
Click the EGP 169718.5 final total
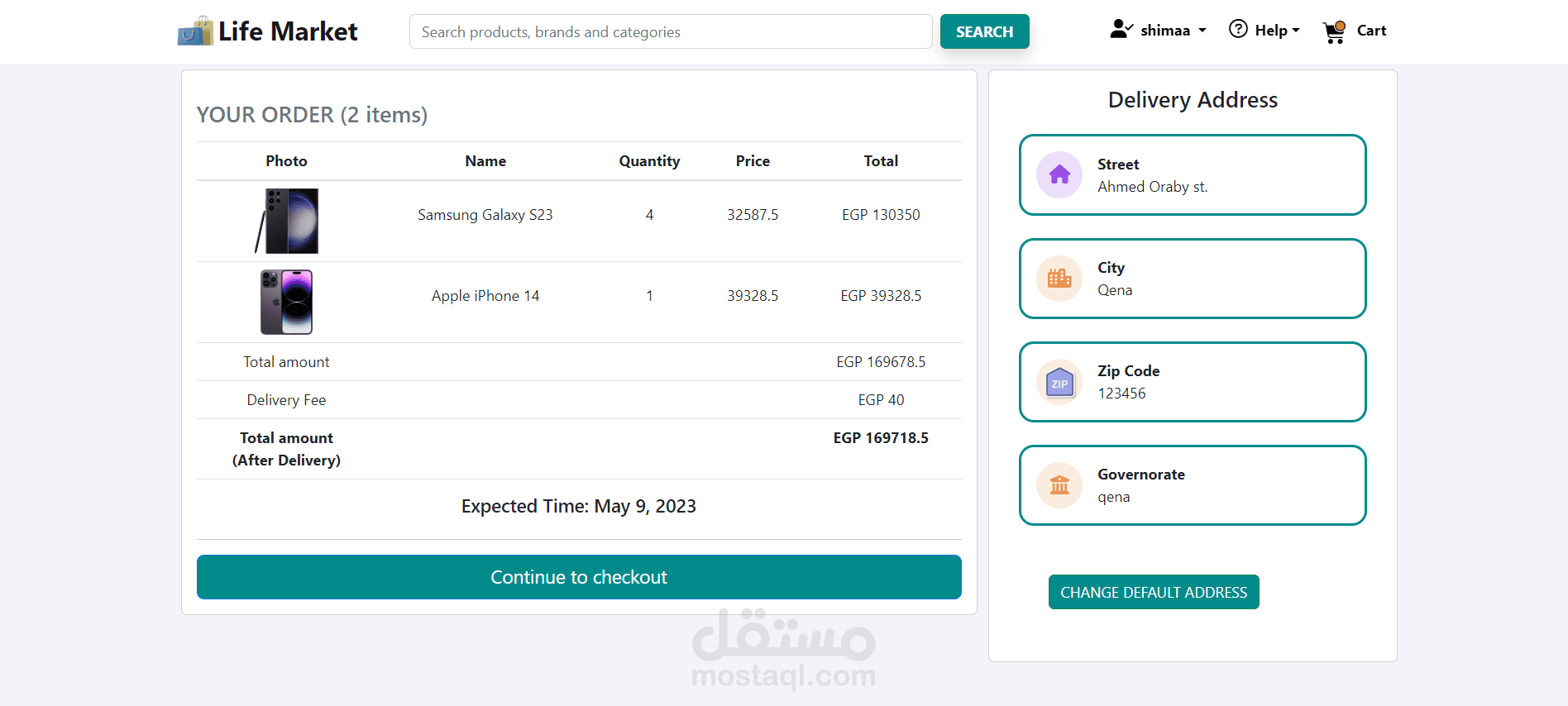[881, 438]
